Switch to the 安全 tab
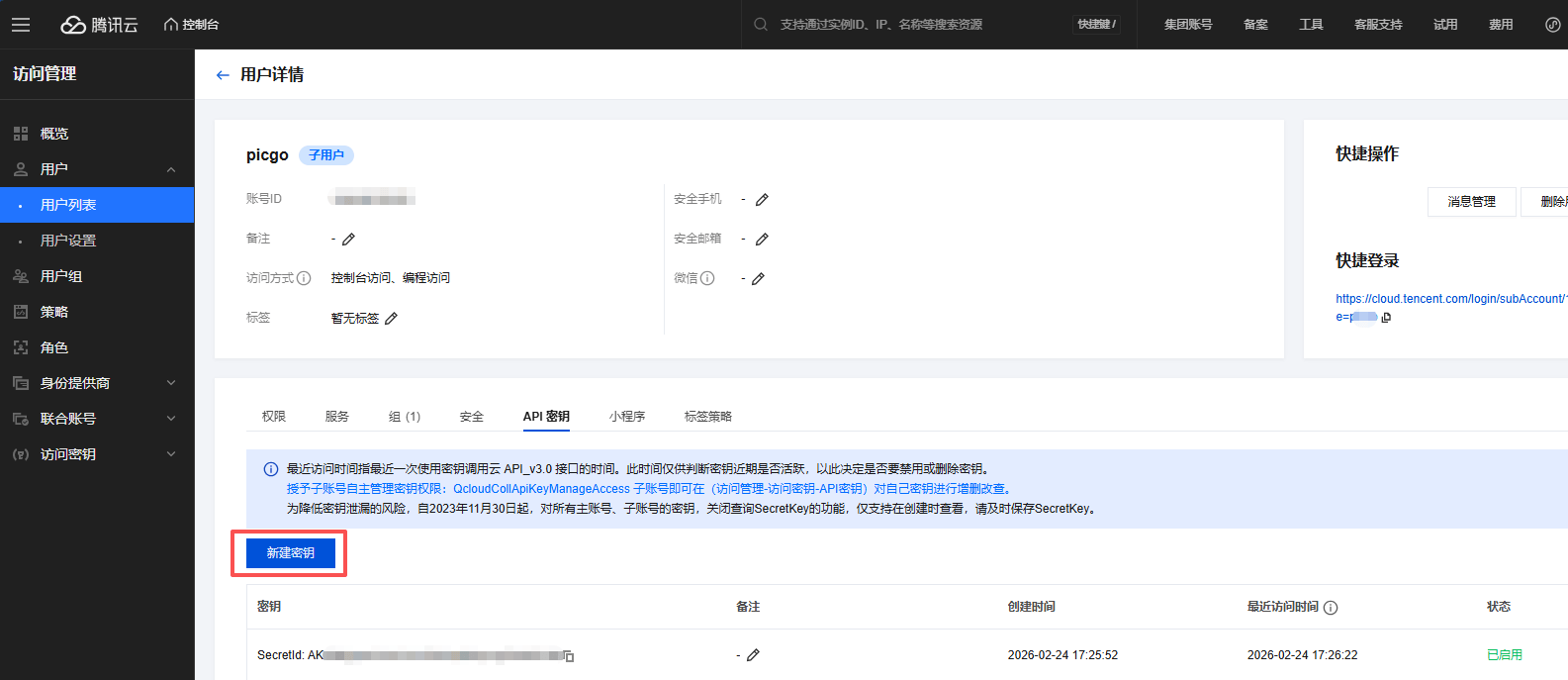The image size is (1568, 680). pyautogui.click(x=472, y=417)
